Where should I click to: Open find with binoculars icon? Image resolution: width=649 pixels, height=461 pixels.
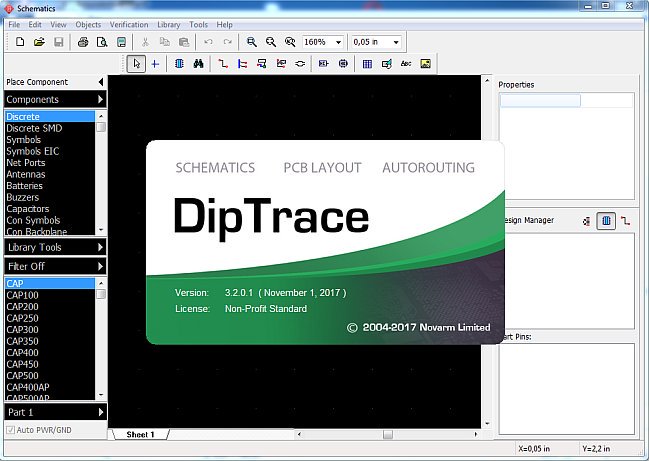pos(199,64)
